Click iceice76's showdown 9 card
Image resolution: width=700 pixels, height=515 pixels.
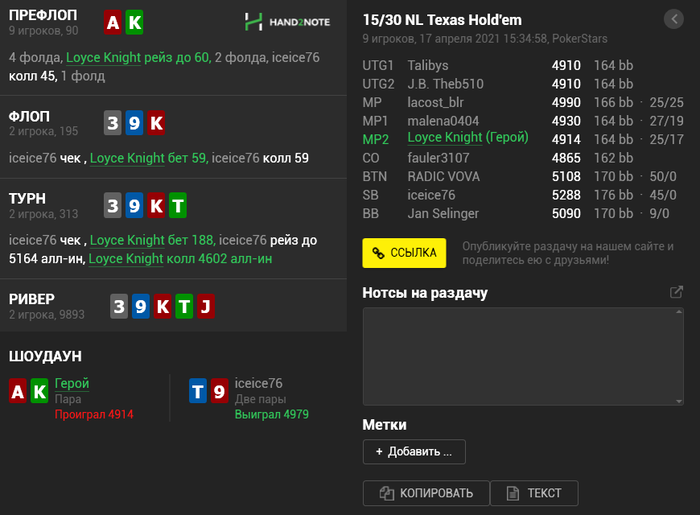219,391
